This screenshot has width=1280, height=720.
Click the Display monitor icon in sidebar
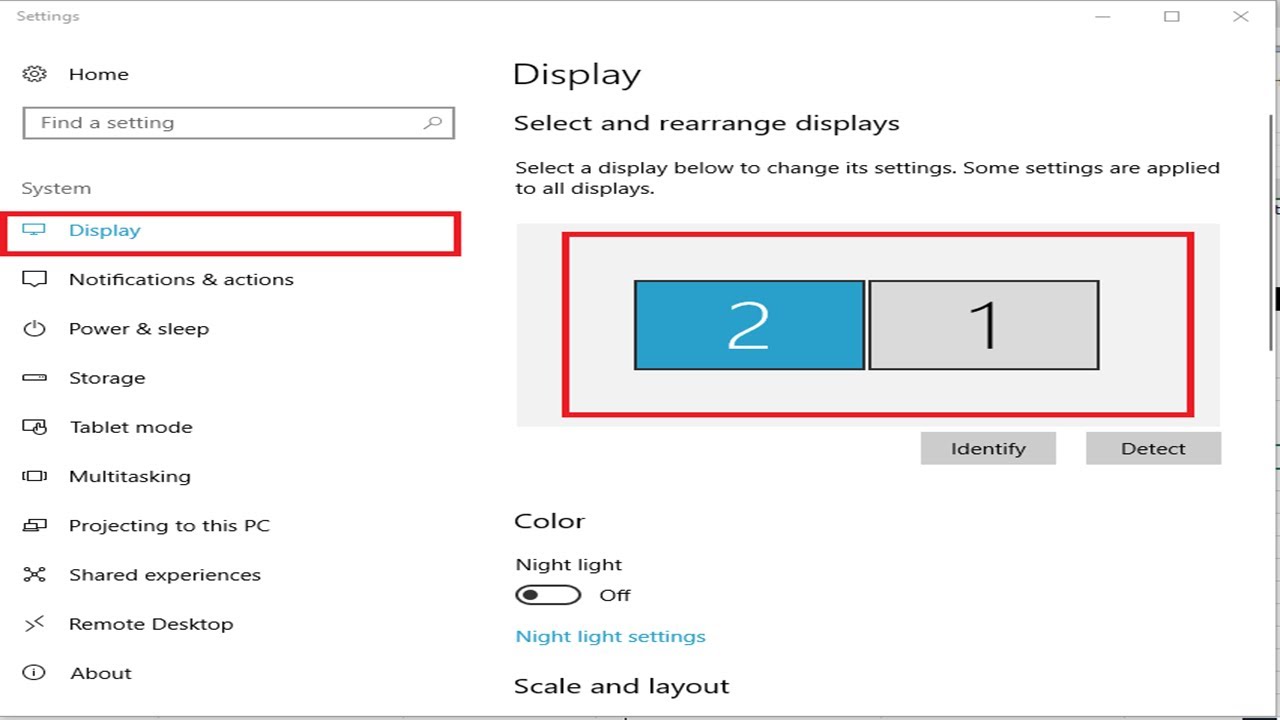pos(35,230)
